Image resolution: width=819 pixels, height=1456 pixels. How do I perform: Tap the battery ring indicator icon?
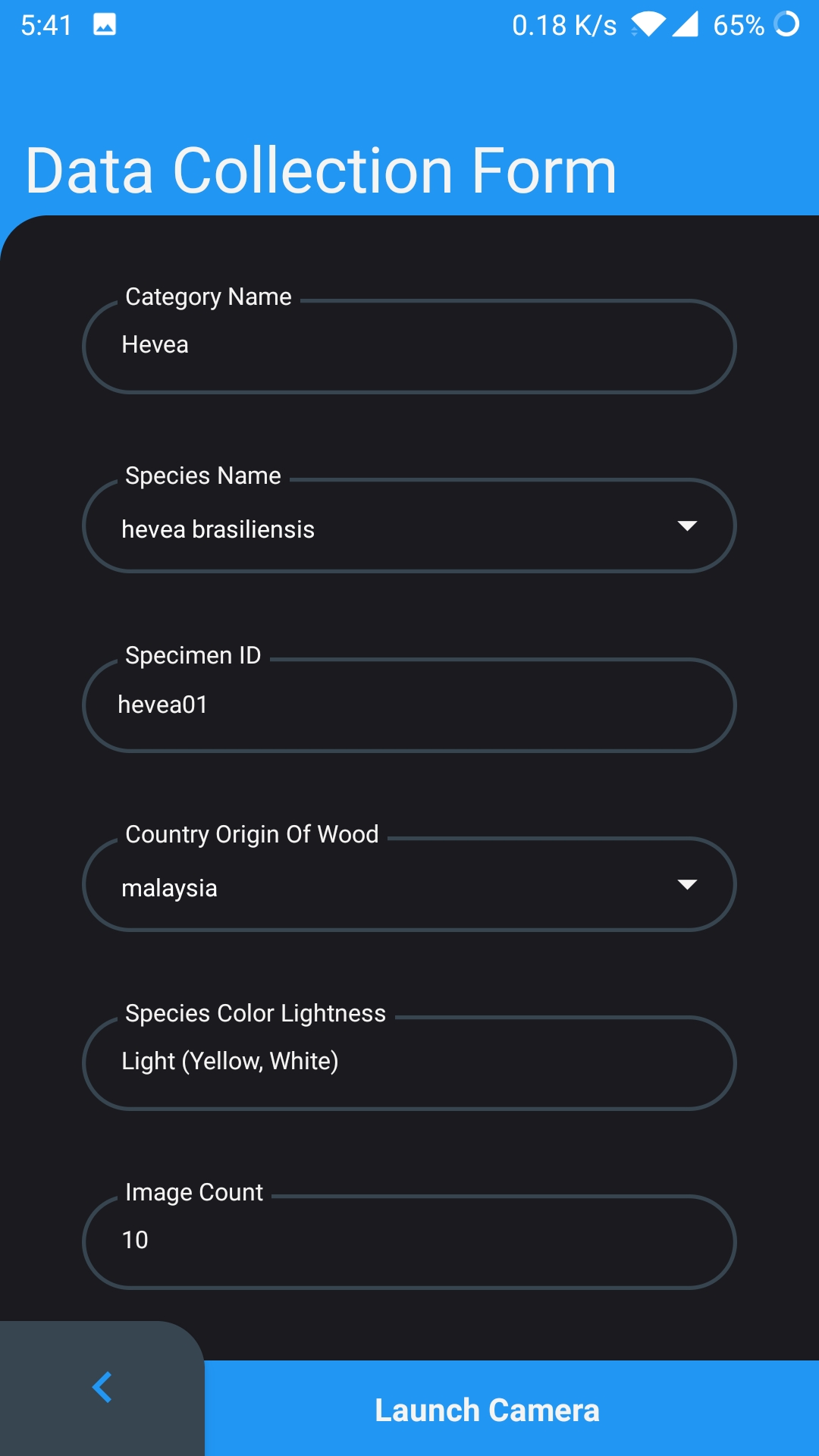(787, 24)
